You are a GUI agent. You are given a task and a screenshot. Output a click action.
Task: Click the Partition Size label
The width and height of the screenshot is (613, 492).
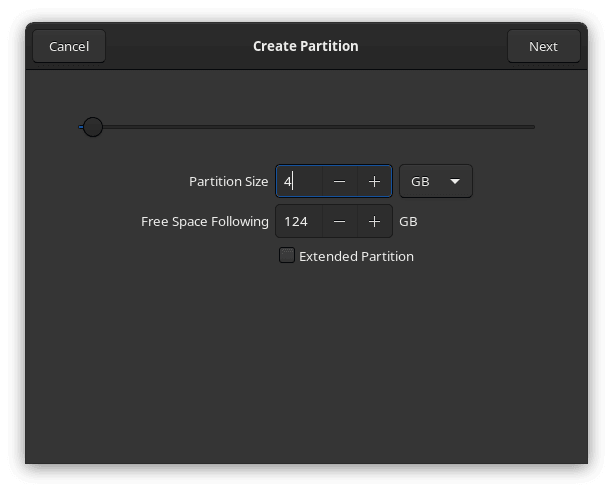click(228, 181)
